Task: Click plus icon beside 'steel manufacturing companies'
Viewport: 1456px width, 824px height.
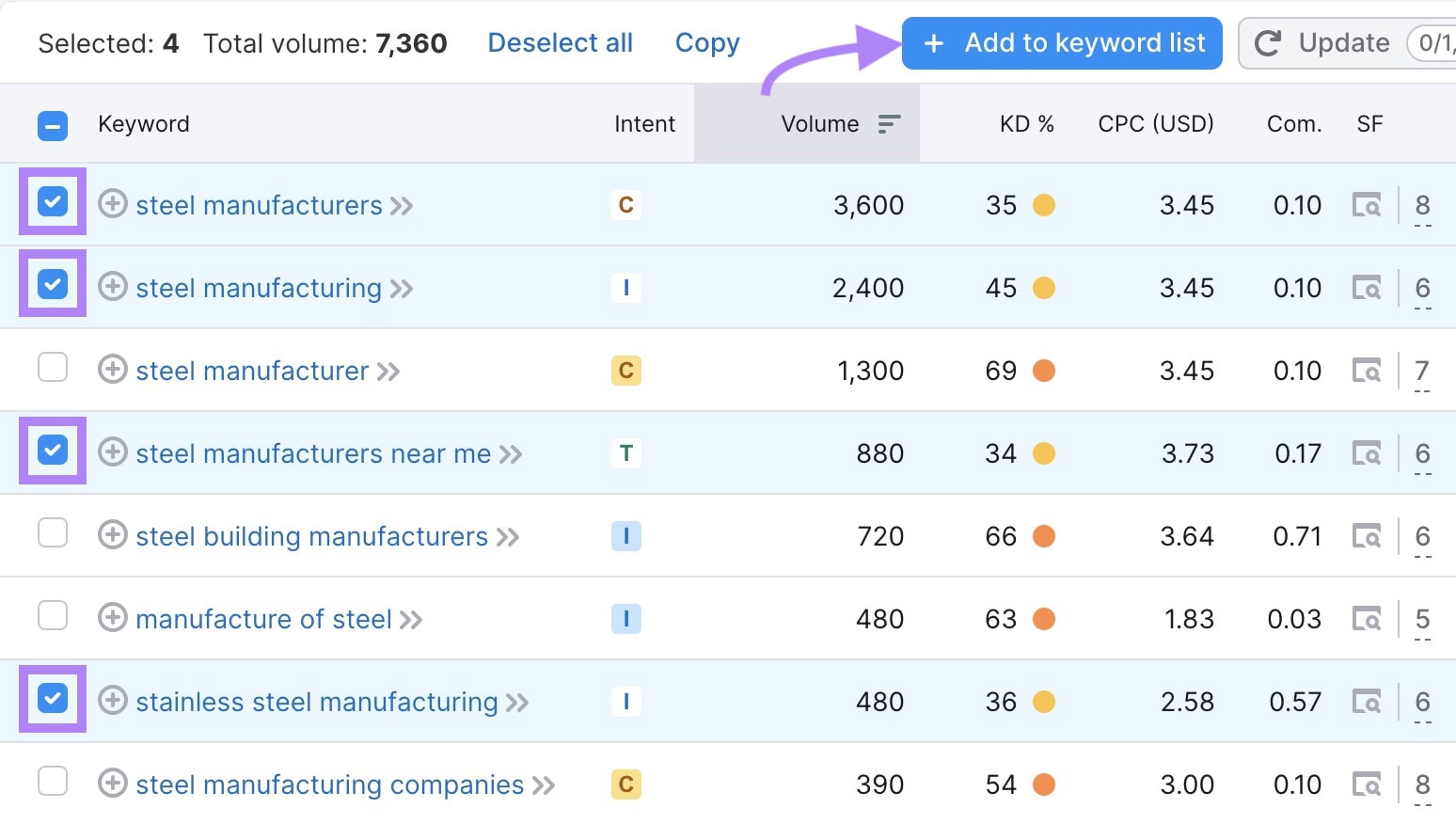Action: tap(113, 784)
